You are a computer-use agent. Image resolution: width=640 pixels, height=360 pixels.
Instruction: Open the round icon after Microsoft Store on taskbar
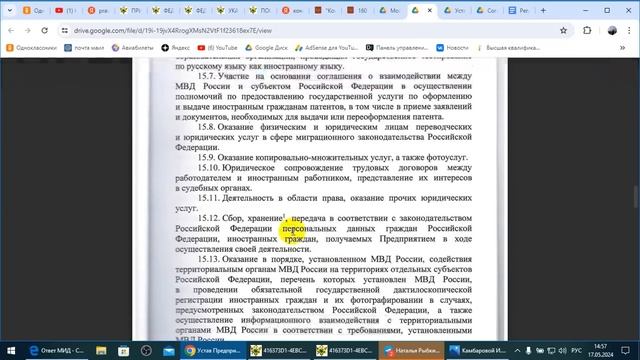pos(146,351)
